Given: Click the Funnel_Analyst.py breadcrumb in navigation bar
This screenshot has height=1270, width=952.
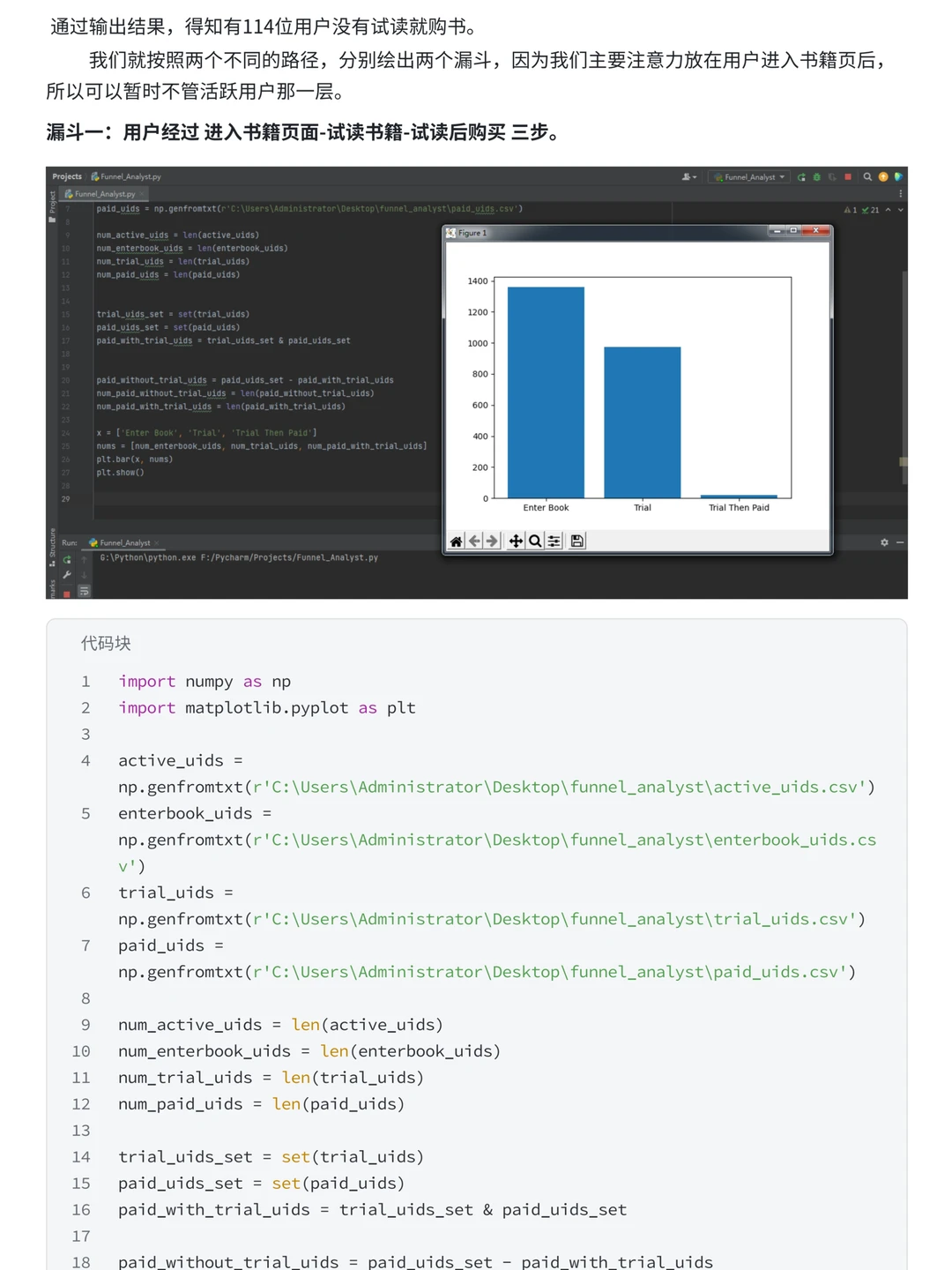Looking at the screenshot, I should 126,176.
